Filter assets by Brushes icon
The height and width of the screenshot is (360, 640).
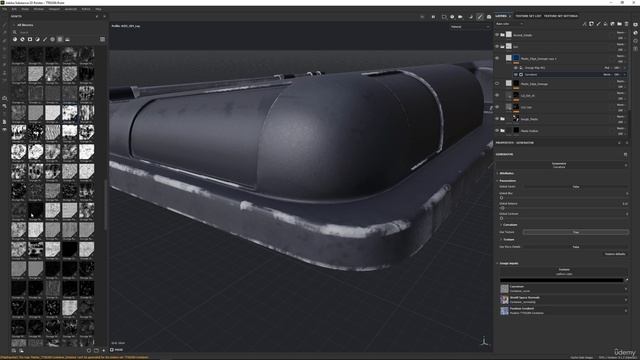tap(45, 40)
